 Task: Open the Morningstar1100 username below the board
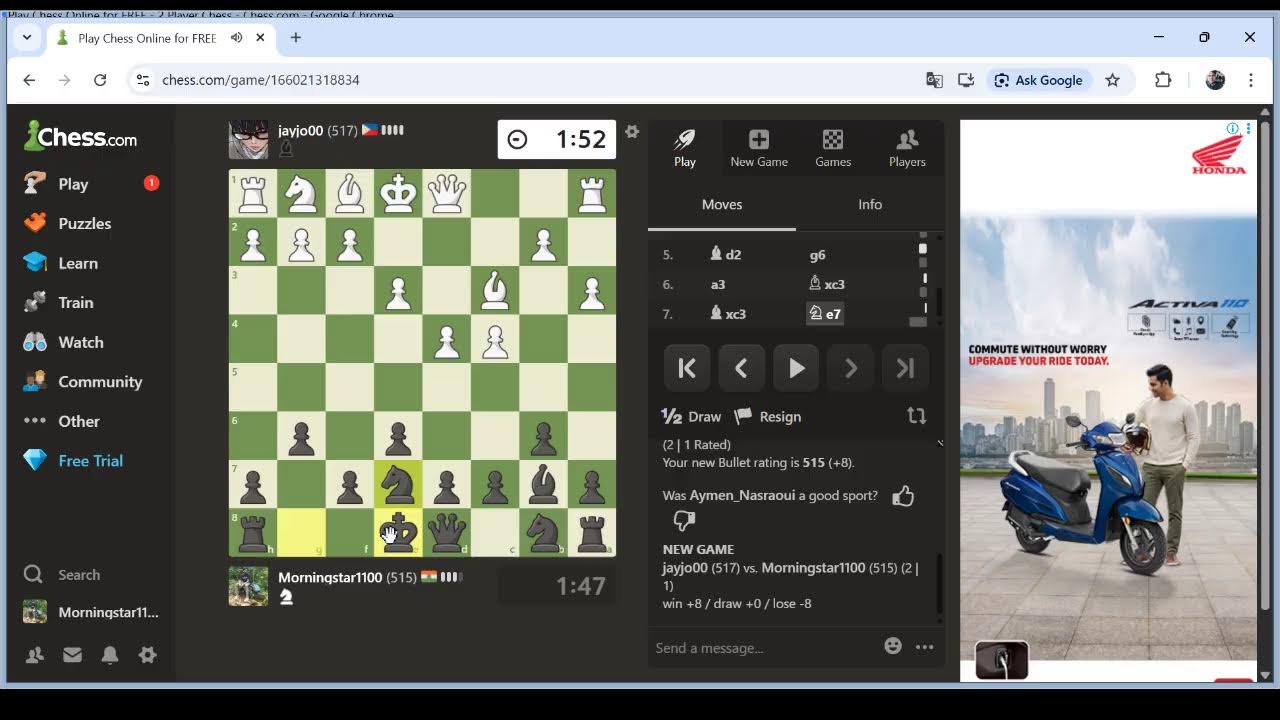tap(330, 577)
